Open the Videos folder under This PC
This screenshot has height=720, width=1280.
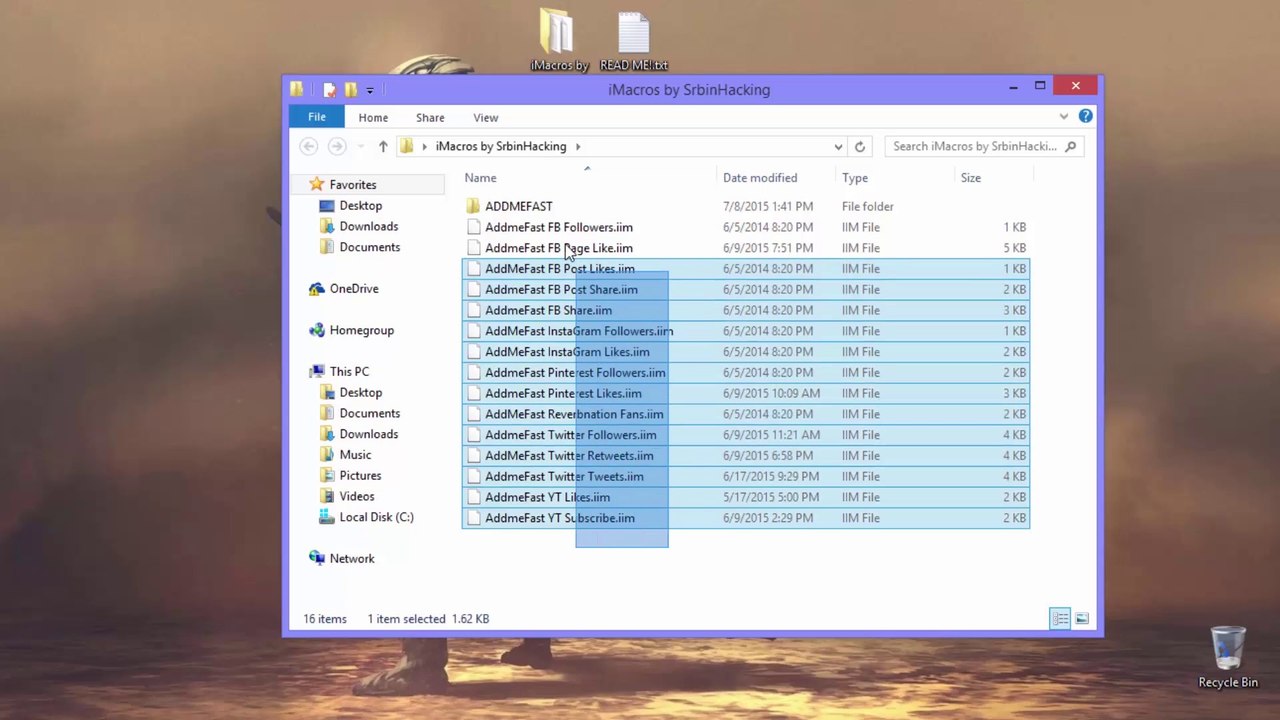click(x=356, y=497)
